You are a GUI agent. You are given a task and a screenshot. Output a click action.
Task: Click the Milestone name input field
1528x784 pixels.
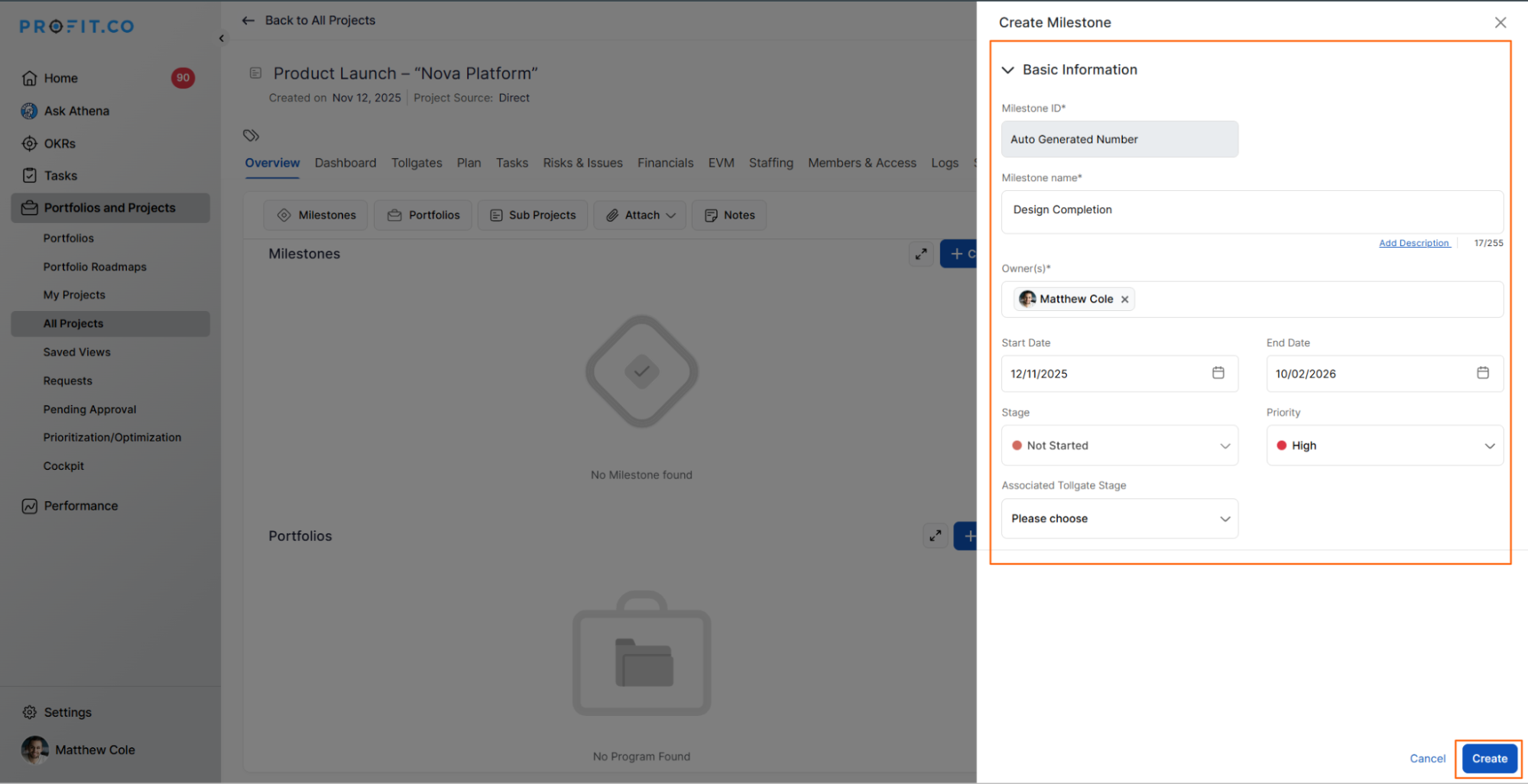pyautogui.click(x=1251, y=211)
